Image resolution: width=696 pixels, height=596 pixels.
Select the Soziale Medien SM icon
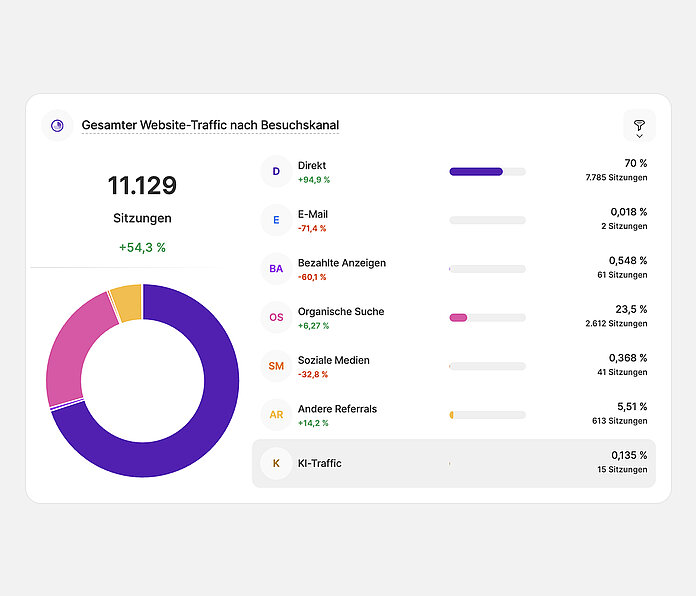[276, 366]
